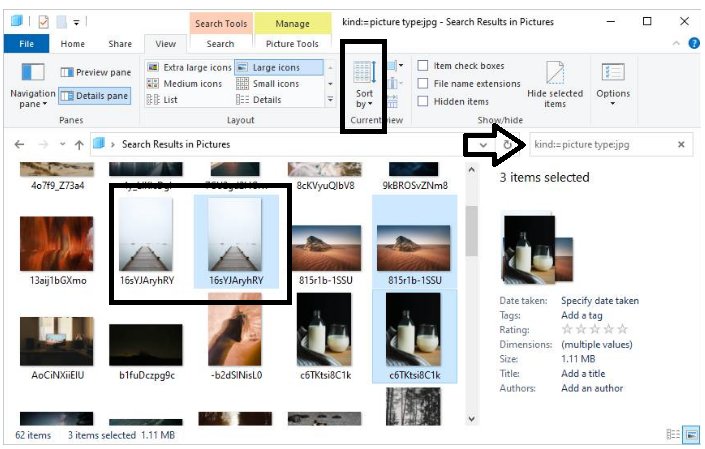Select highlighted c6TKtsi8C1k milk thumbnail
The width and height of the screenshot is (705, 449).
click(x=414, y=337)
